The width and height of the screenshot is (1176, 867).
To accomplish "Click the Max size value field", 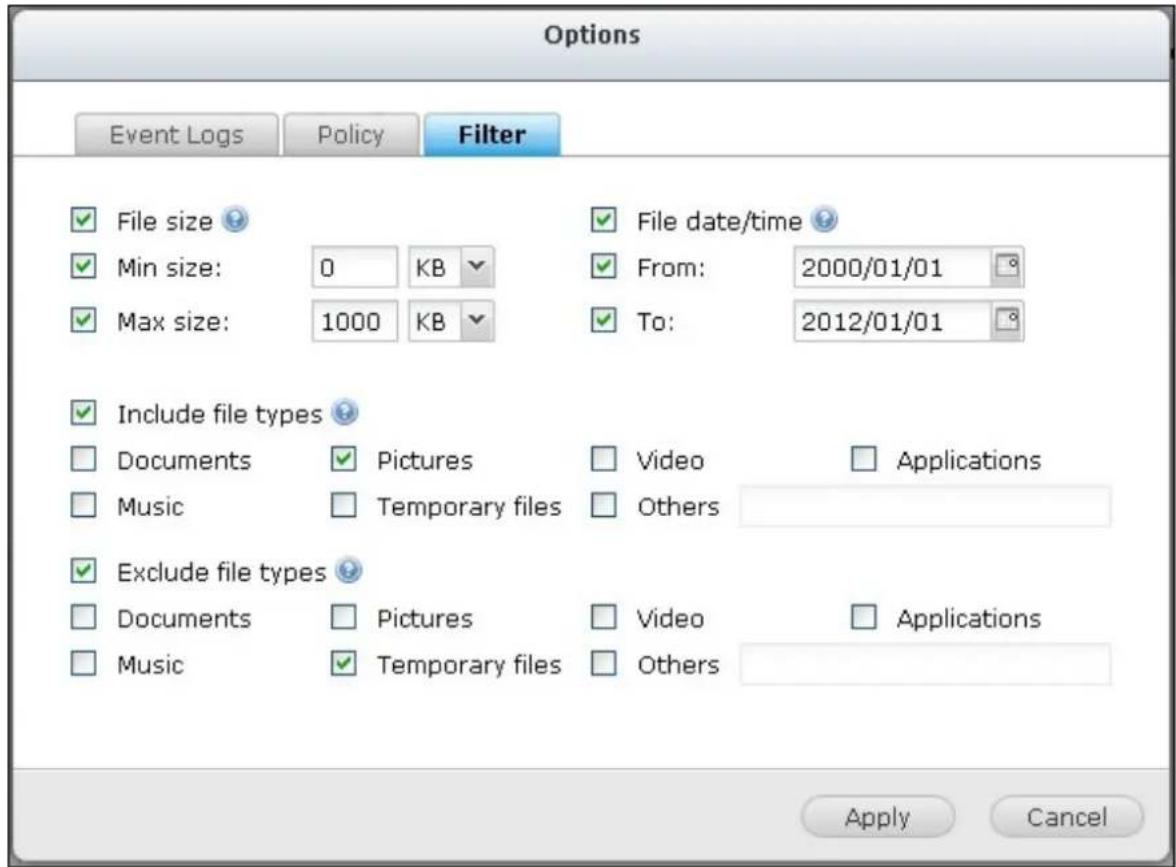I will (355, 321).
